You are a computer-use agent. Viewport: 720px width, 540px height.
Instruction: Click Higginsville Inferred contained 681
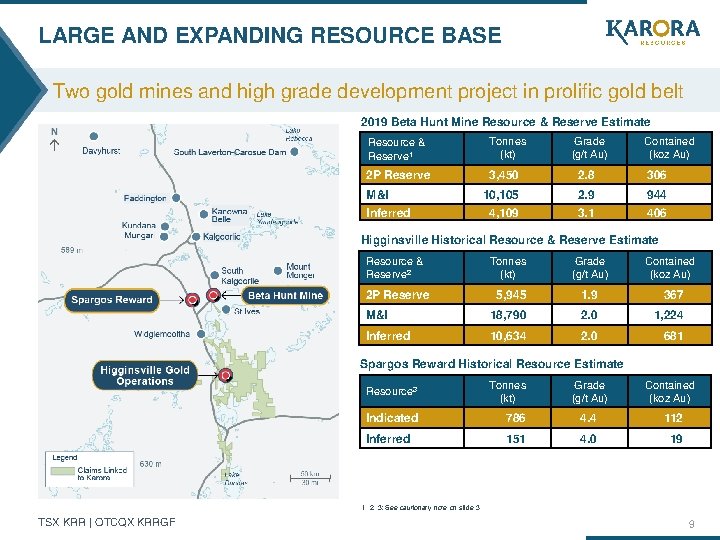(x=673, y=336)
